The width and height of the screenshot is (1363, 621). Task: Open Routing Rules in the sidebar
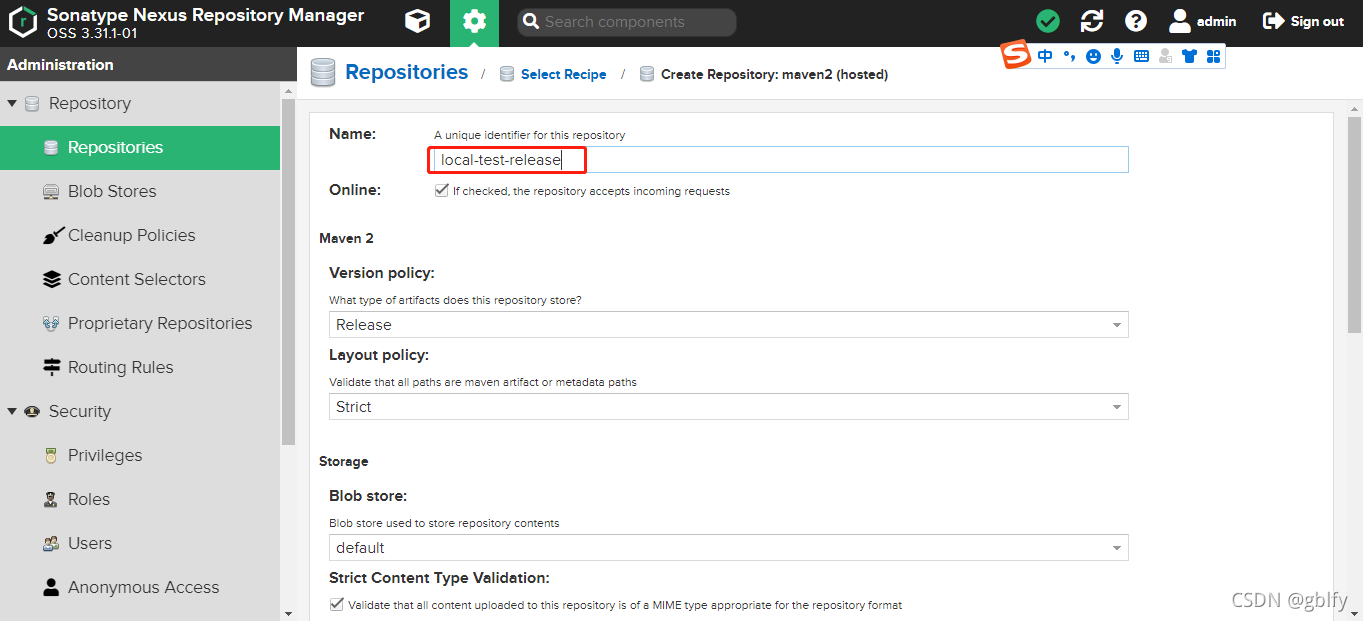[140, 367]
